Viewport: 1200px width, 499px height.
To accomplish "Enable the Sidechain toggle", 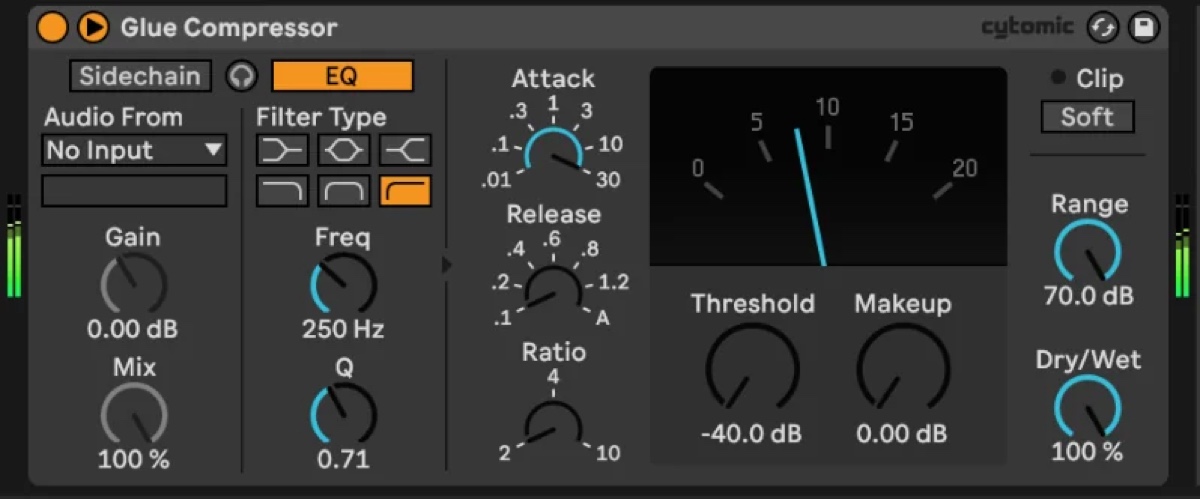I will pos(140,76).
